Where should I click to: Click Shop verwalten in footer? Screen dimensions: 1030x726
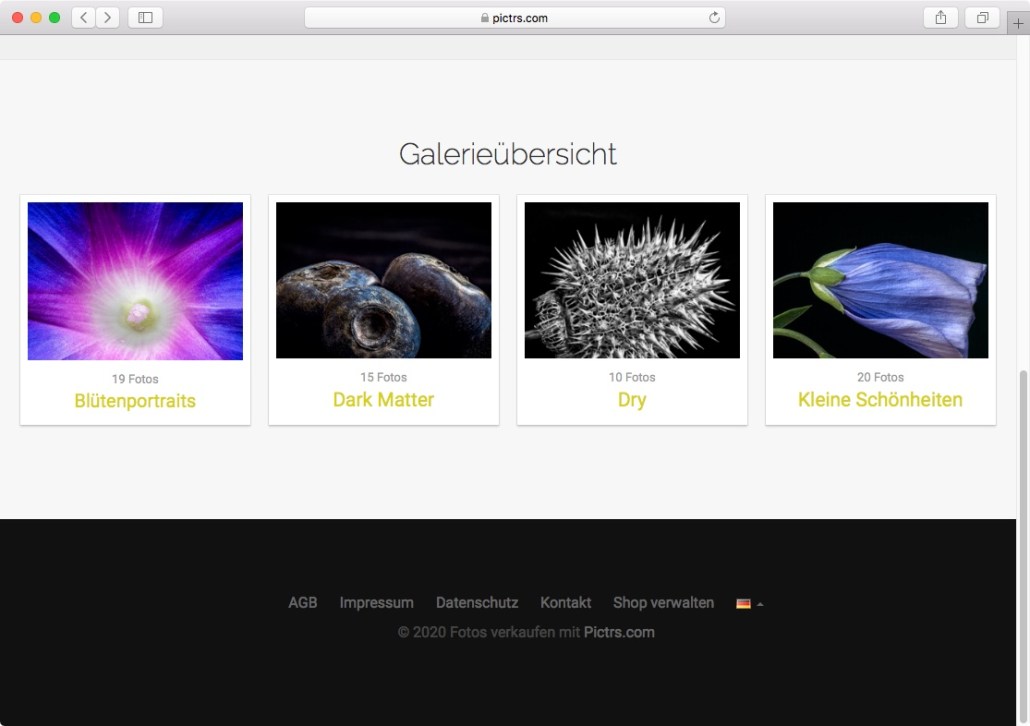point(663,602)
